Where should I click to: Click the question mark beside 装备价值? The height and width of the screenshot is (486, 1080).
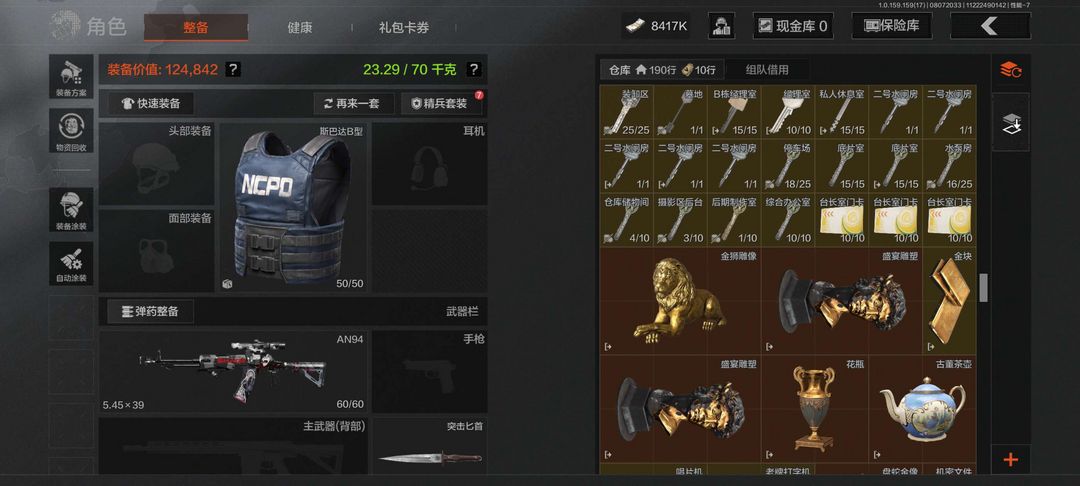(x=233, y=69)
